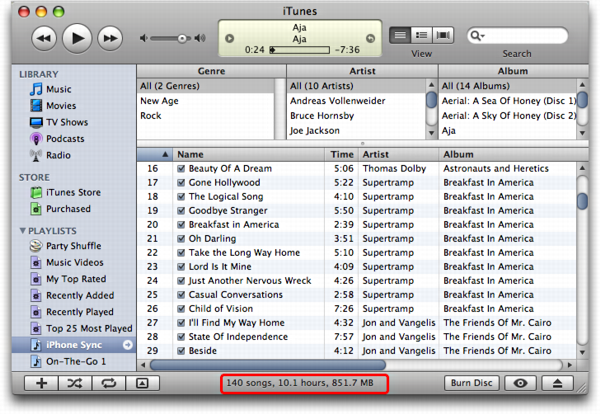
Task: Uncheck The Logical Song checkbox
Action: 181,197
